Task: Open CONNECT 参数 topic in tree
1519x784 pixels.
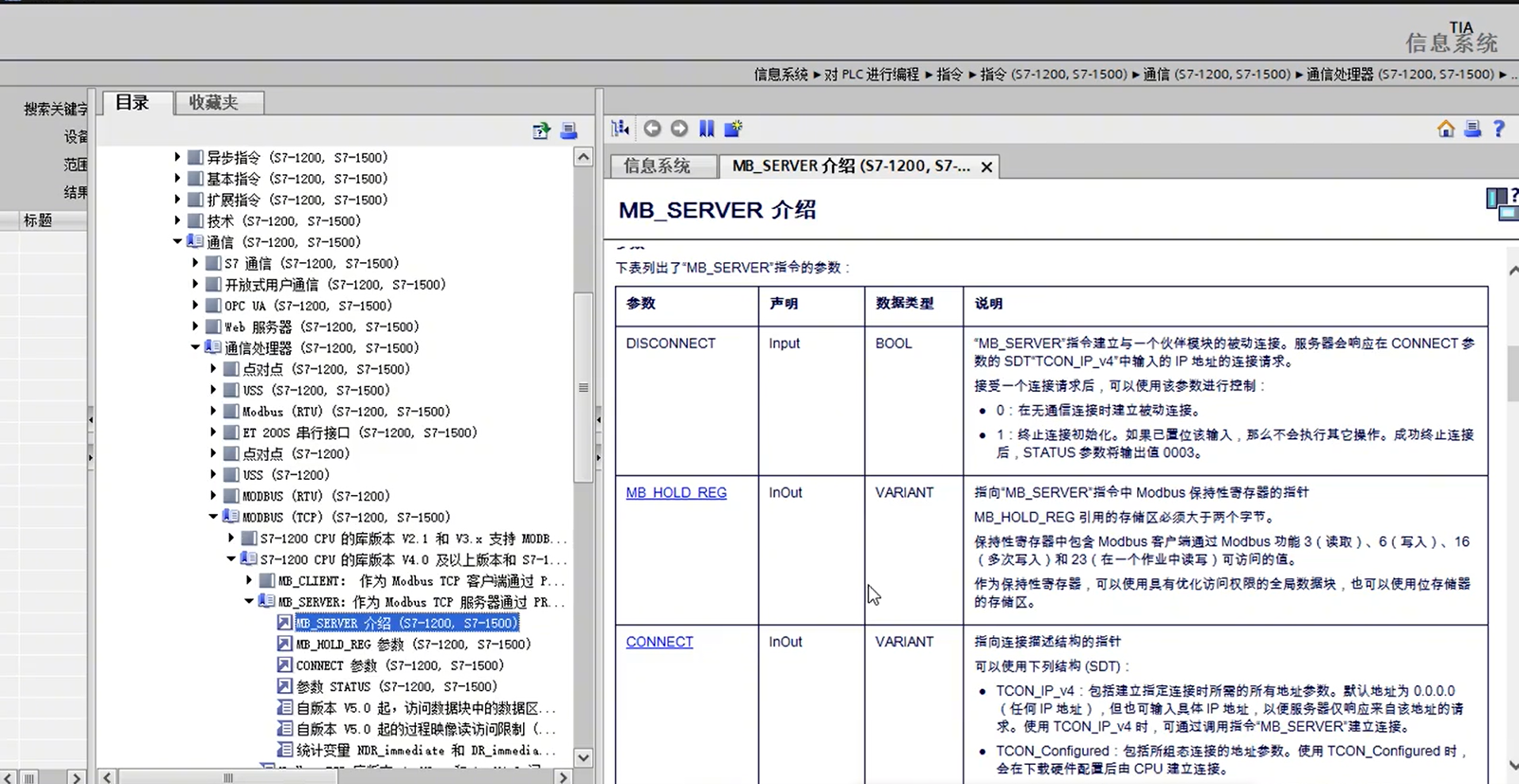Action: click(399, 666)
